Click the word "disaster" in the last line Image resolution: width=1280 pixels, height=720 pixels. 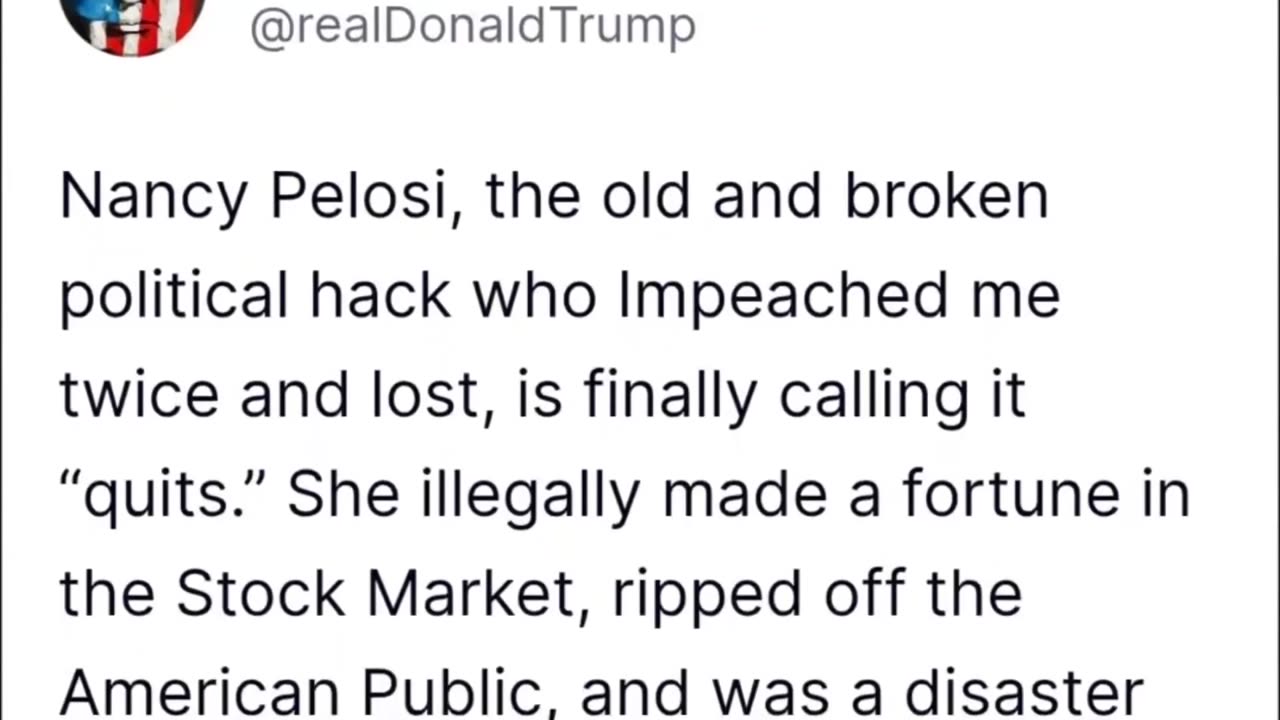click(x=1024, y=692)
